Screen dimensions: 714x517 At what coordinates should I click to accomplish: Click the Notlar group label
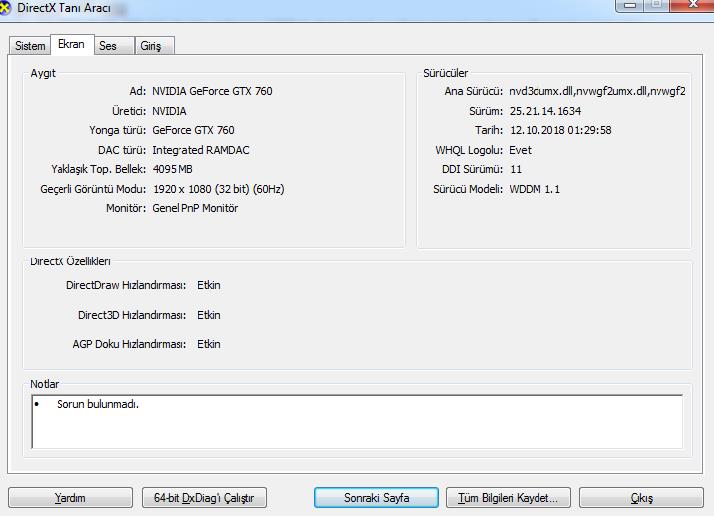pyautogui.click(x=45, y=384)
